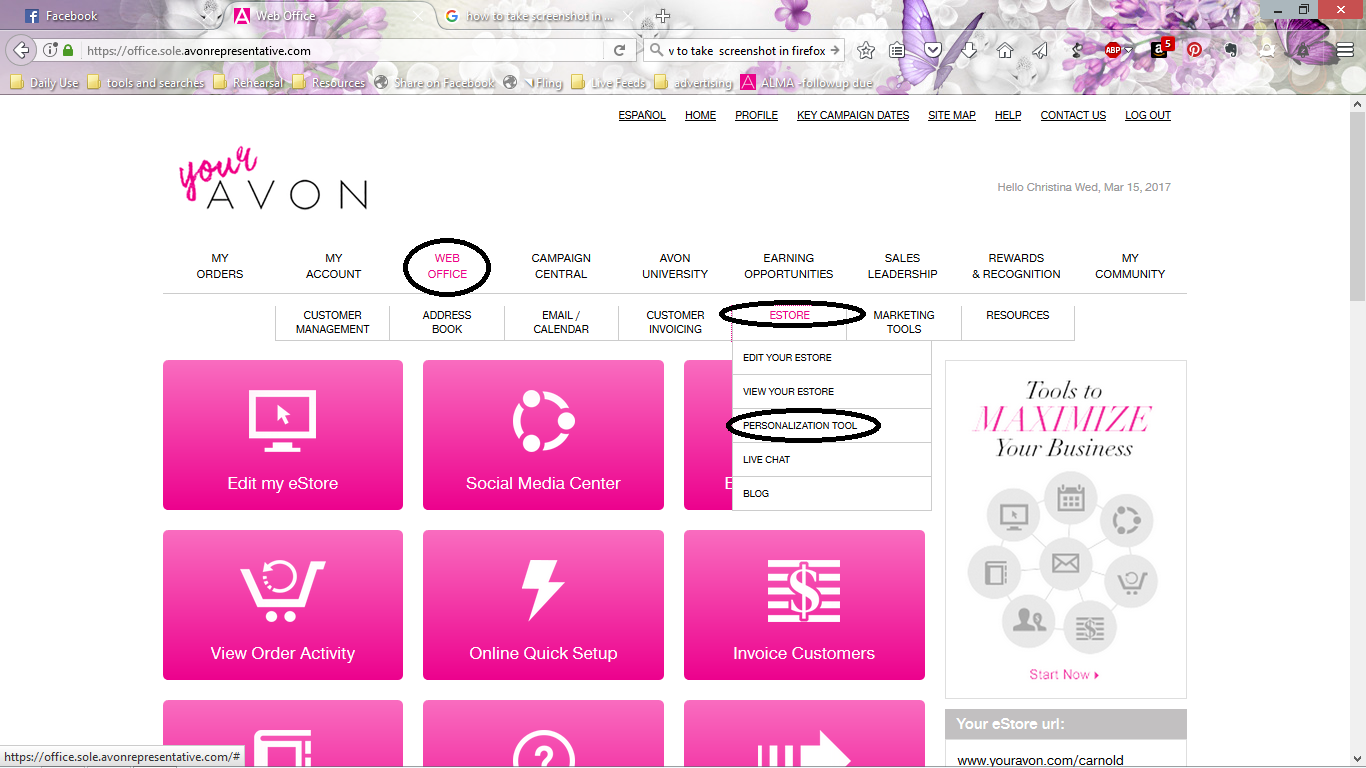Open EARNING OPPORTUNITIES menu
The height and width of the screenshot is (768, 1366).
click(x=789, y=266)
